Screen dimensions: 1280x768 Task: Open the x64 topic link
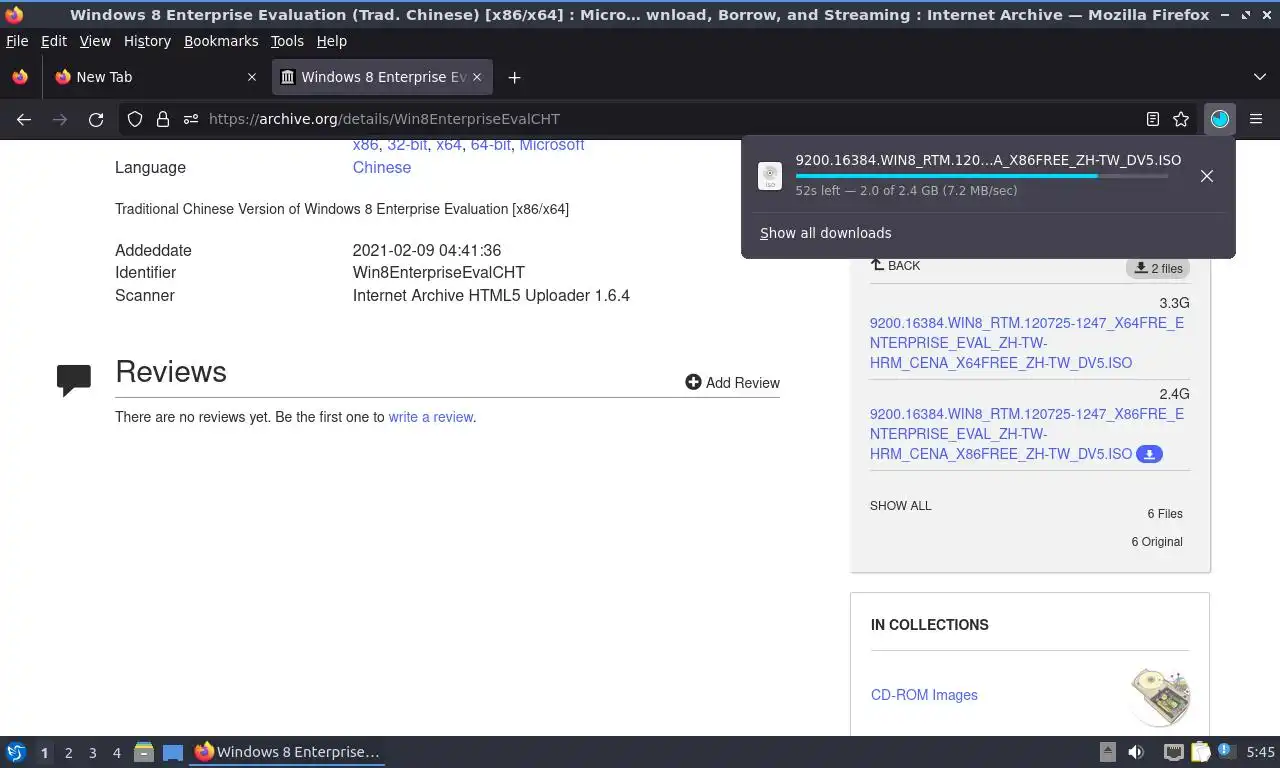click(x=448, y=145)
